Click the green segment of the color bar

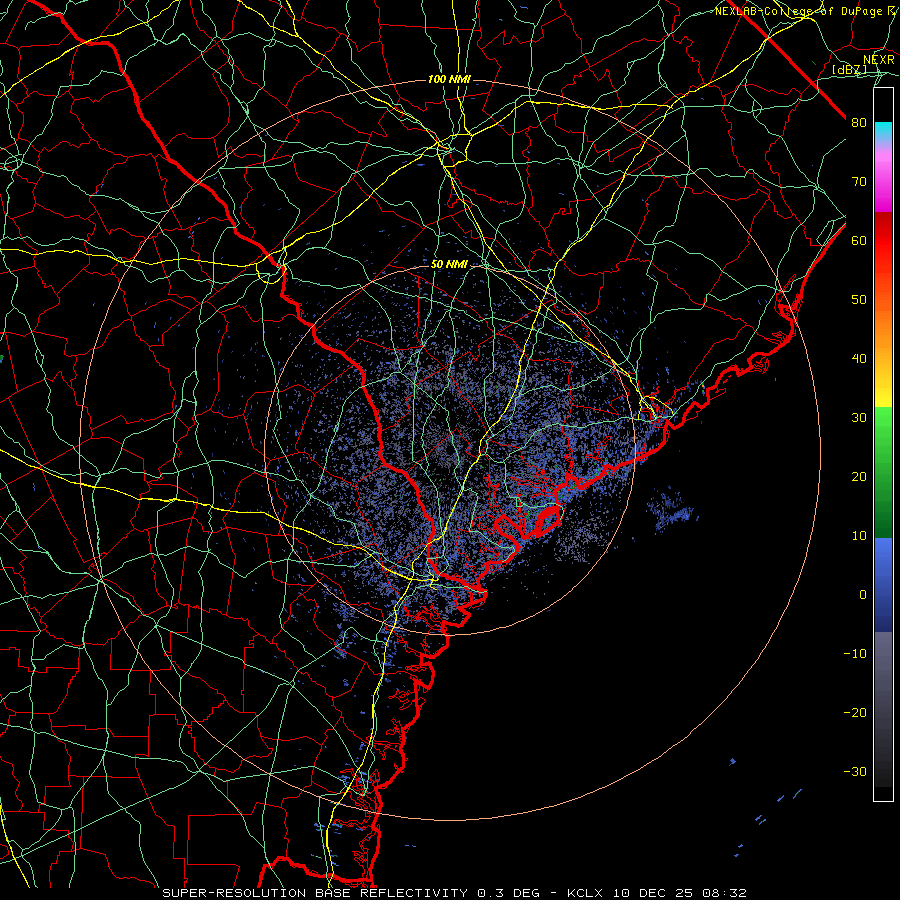tap(883, 472)
